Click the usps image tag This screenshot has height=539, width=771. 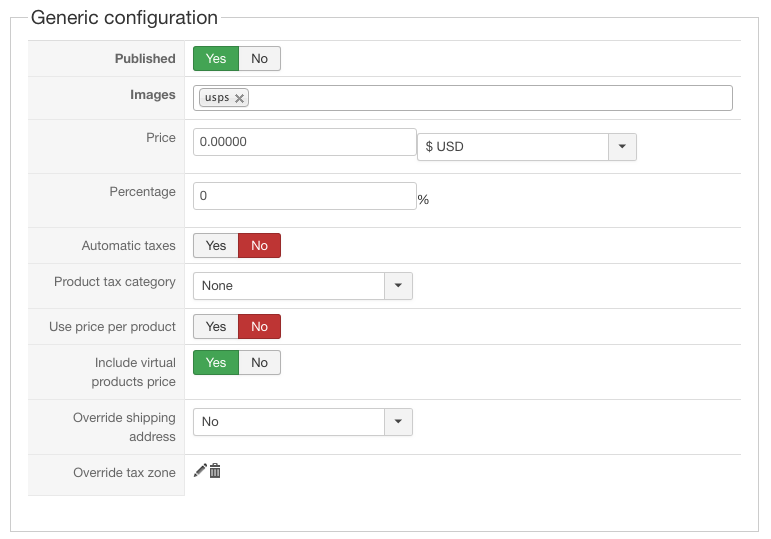click(x=216, y=98)
